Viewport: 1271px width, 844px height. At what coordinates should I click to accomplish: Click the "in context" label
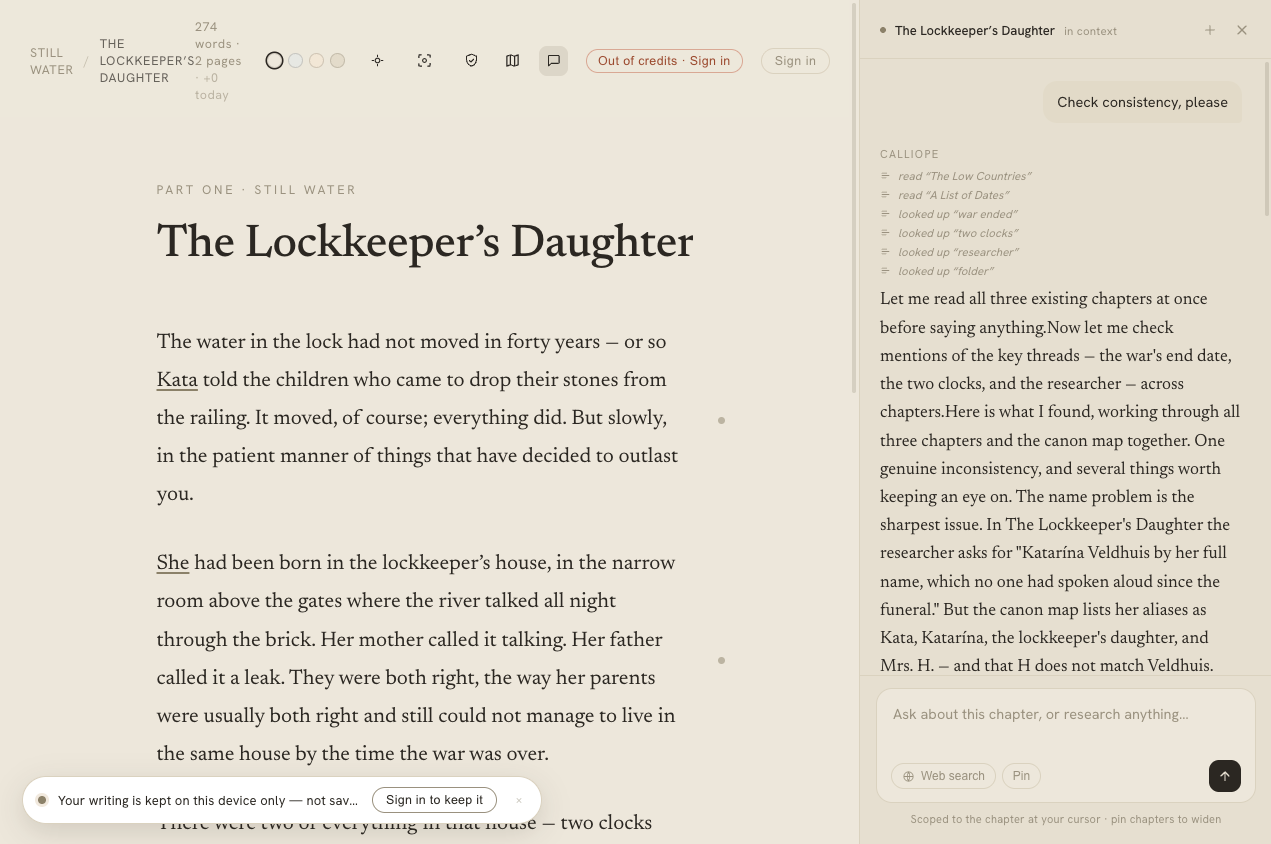pos(1090,32)
